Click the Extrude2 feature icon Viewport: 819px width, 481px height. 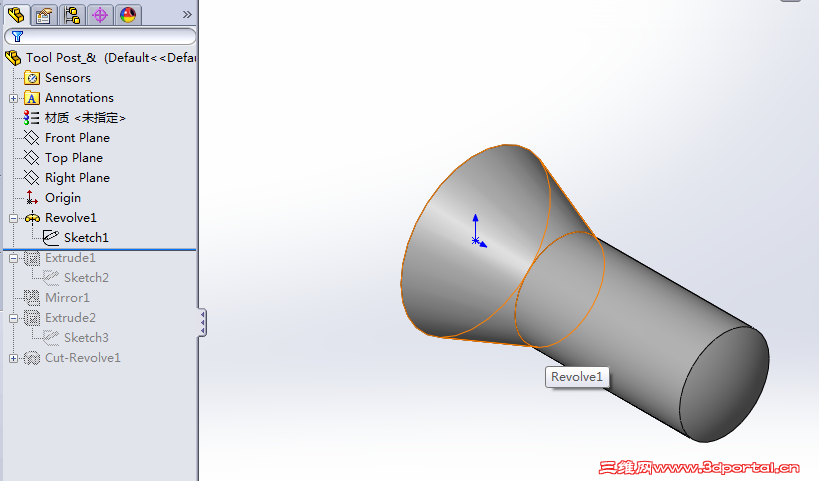click(x=32, y=318)
